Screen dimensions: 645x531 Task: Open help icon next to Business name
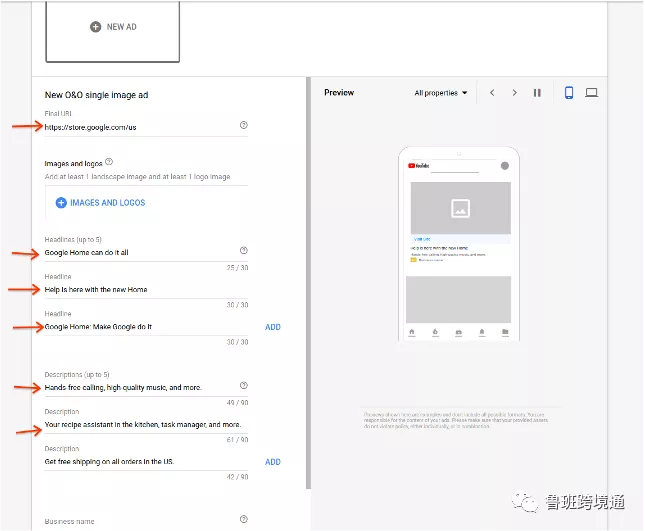click(x=244, y=519)
